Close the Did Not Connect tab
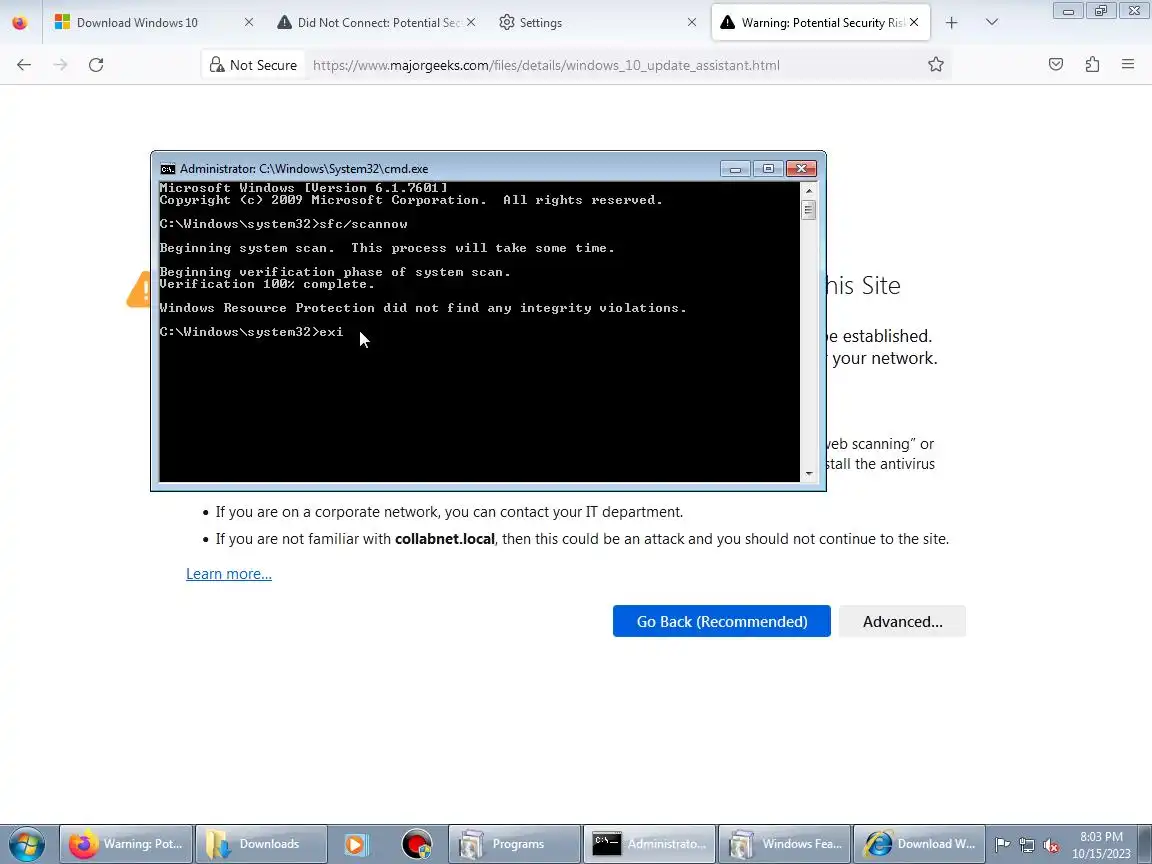This screenshot has height=864, width=1152. point(471,23)
